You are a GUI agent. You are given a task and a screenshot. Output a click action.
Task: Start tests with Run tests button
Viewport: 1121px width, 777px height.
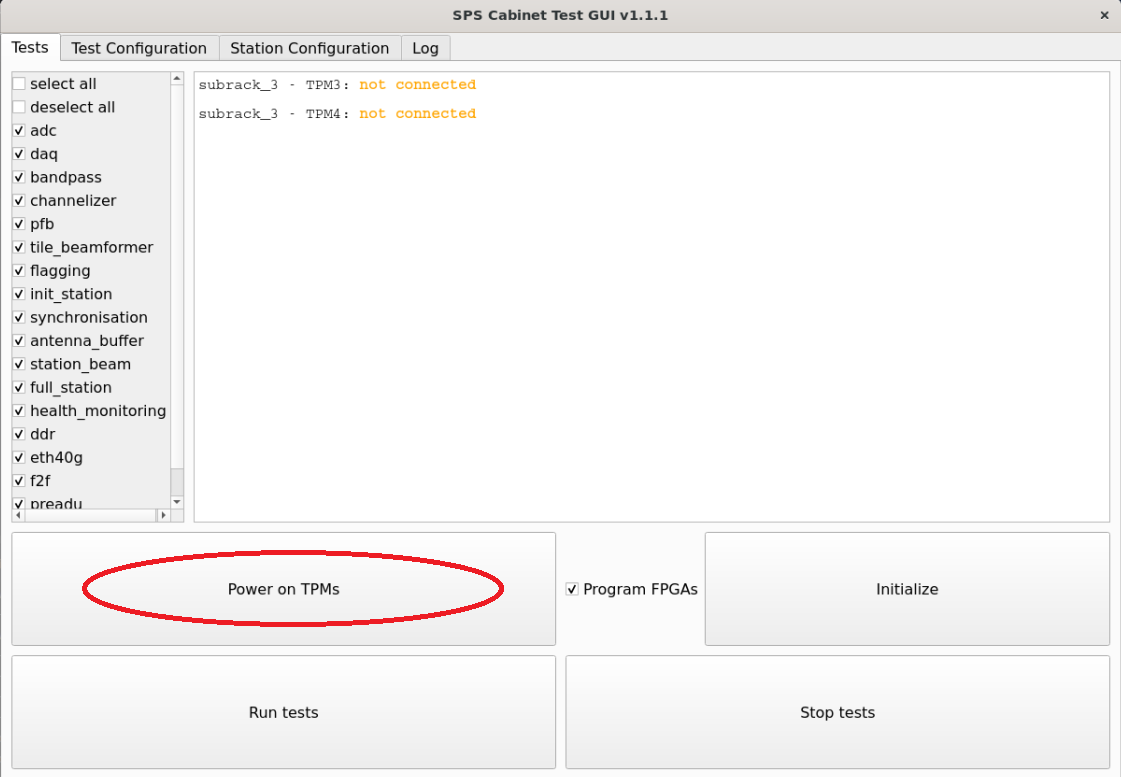pos(283,712)
